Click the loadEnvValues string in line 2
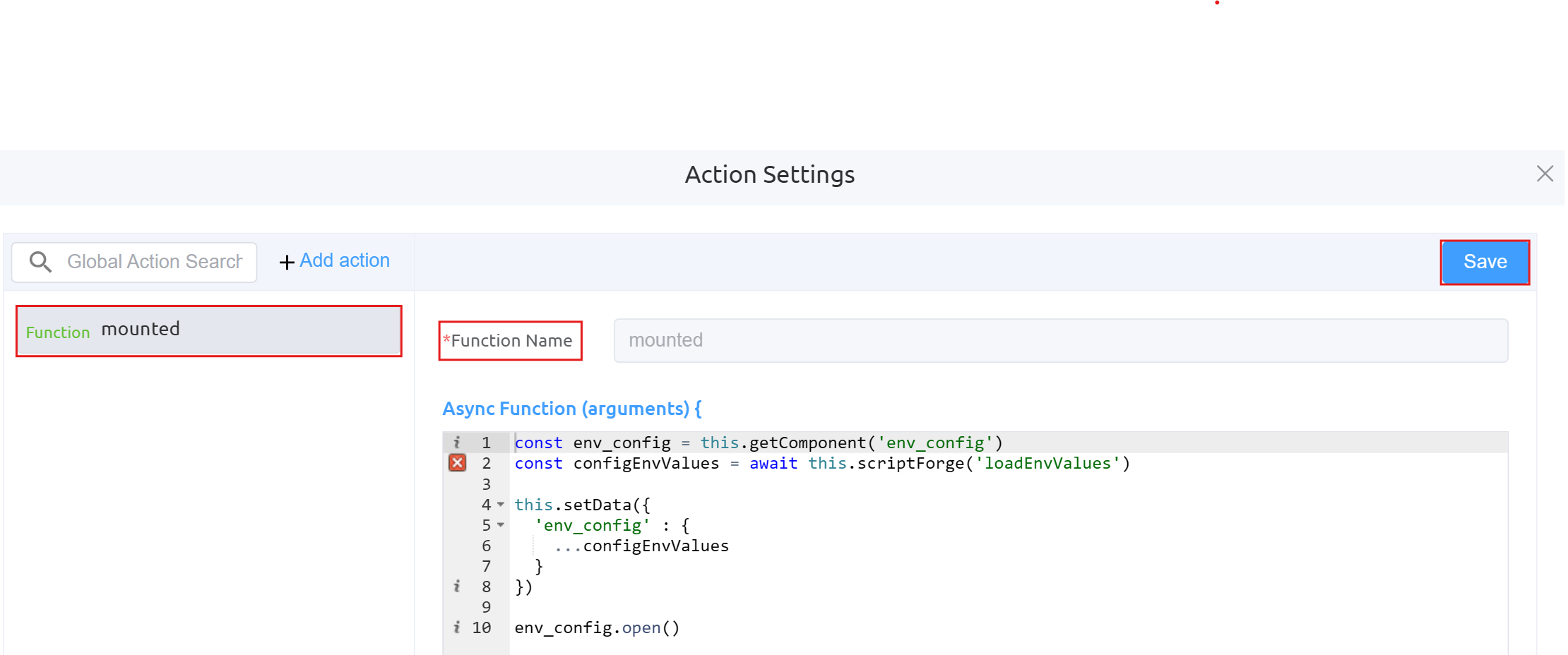The width and height of the screenshot is (1568, 655). [x=1047, y=464]
